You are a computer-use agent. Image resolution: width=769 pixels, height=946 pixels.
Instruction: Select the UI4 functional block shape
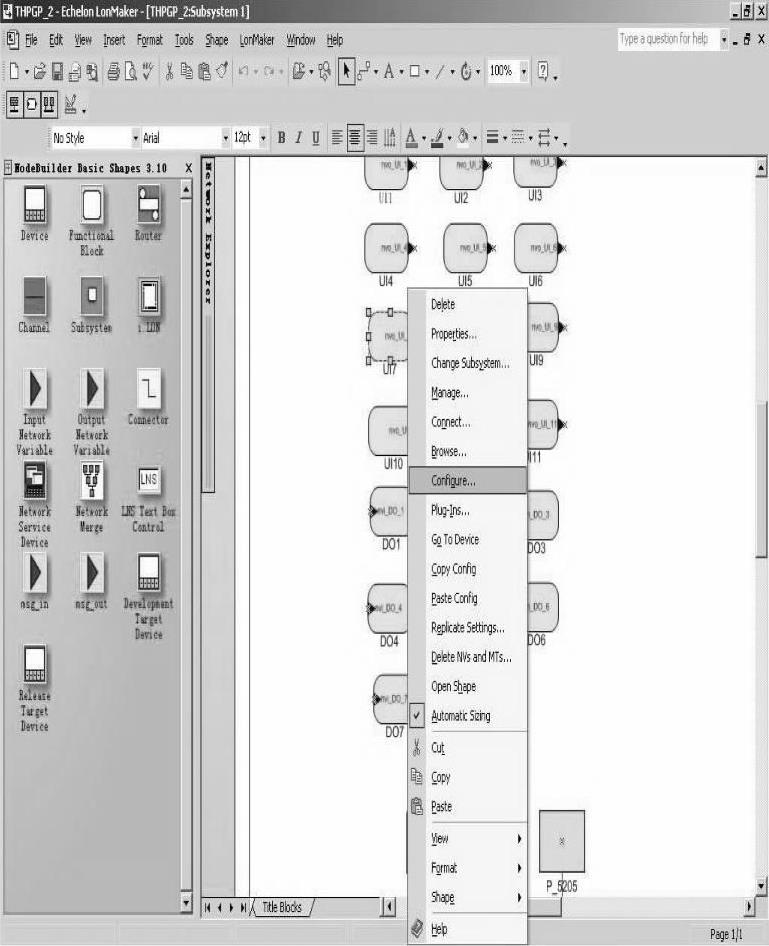387,249
